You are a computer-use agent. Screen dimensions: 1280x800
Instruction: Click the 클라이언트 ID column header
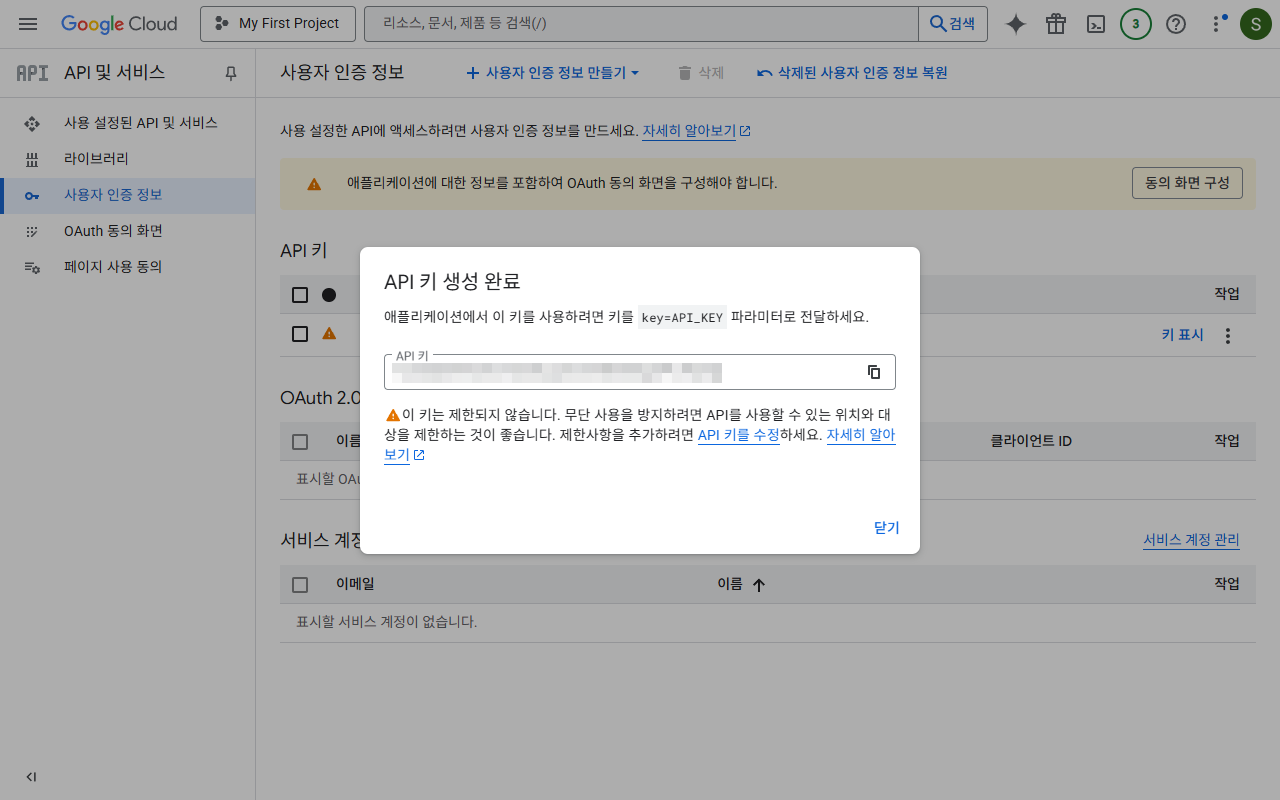click(1031, 441)
